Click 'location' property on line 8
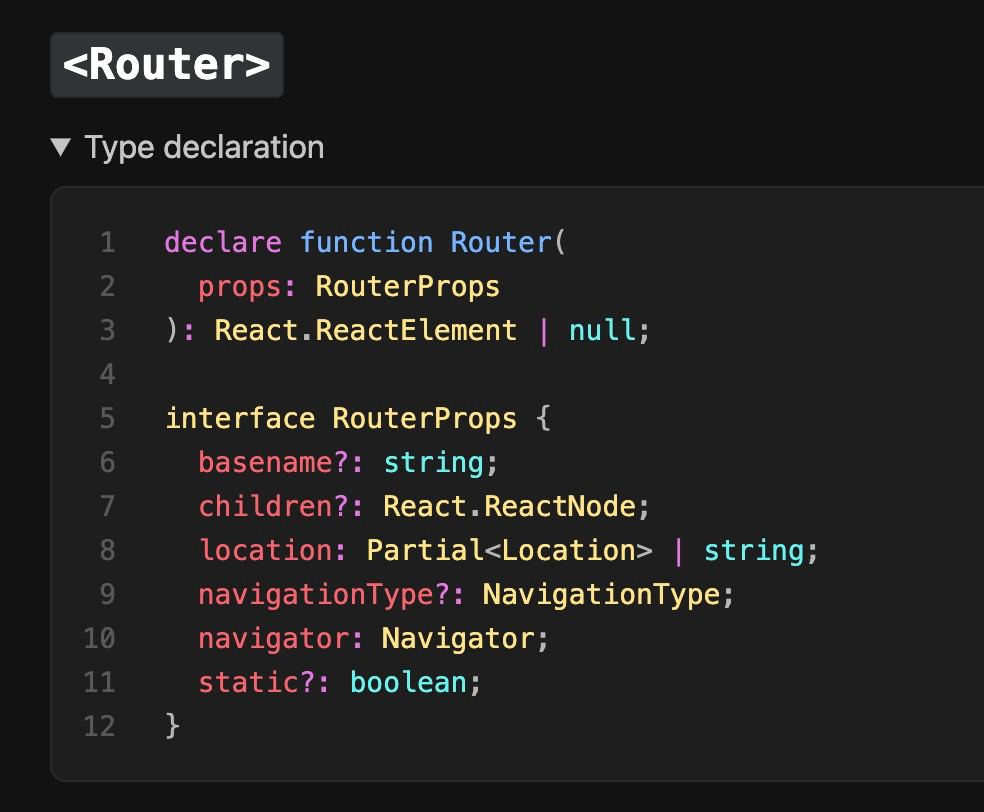The image size is (984, 812). [265, 550]
